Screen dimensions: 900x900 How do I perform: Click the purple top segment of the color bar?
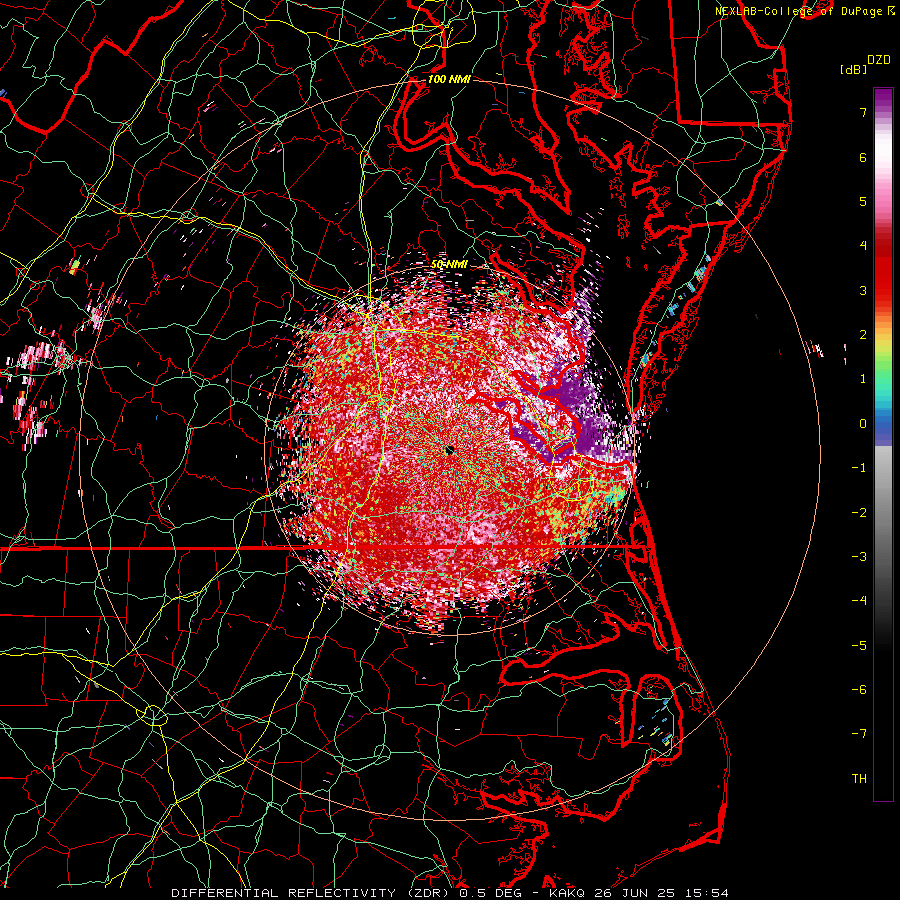coord(883,98)
